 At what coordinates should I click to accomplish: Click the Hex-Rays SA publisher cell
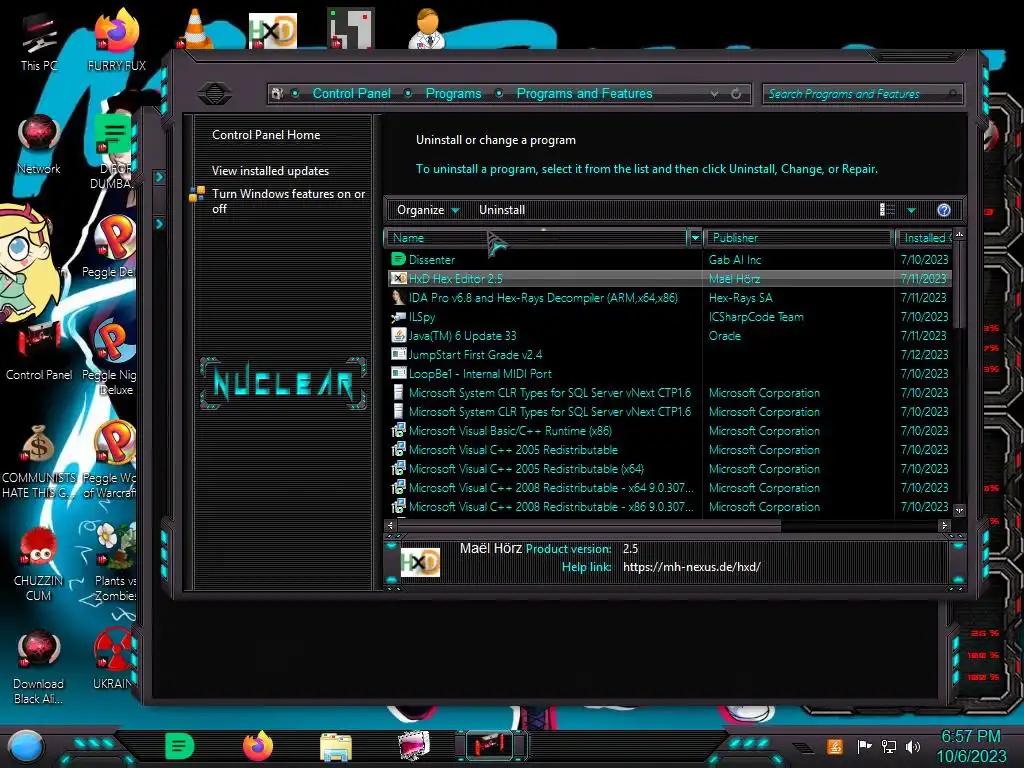pos(741,297)
